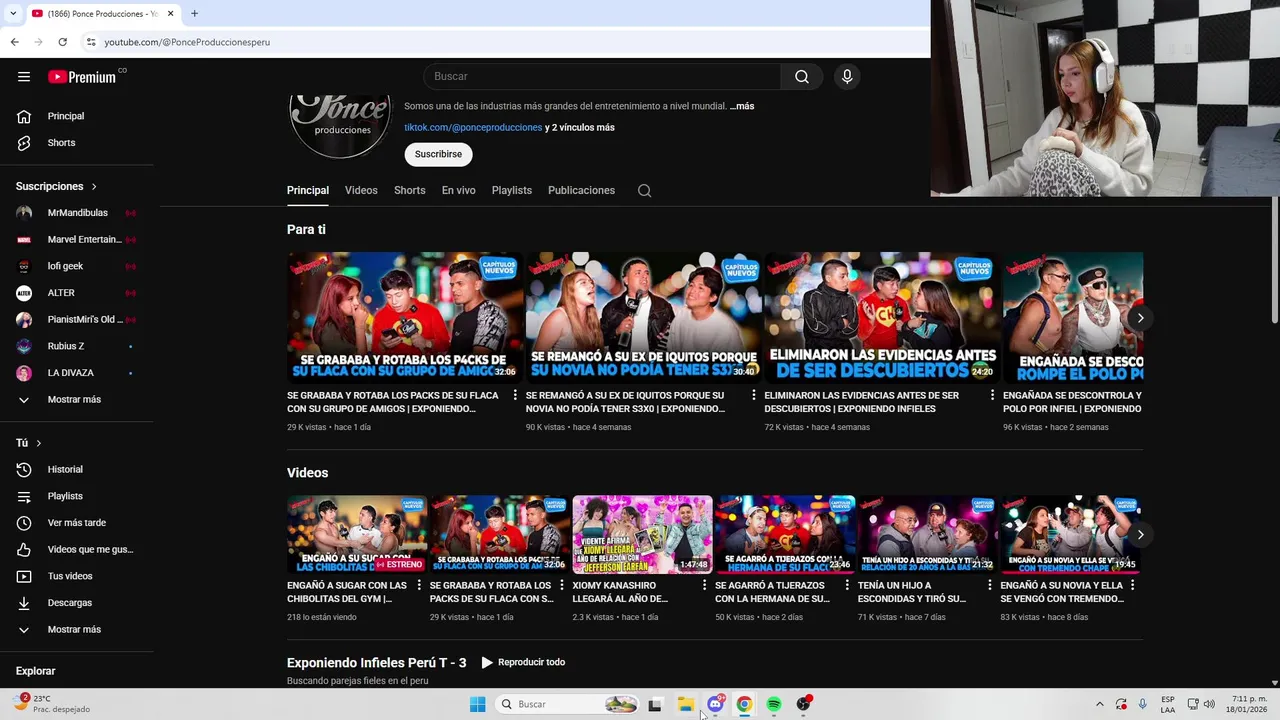Open Ver más tarde list
Screen dimensions: 1280x720
(x=77, y=523)
